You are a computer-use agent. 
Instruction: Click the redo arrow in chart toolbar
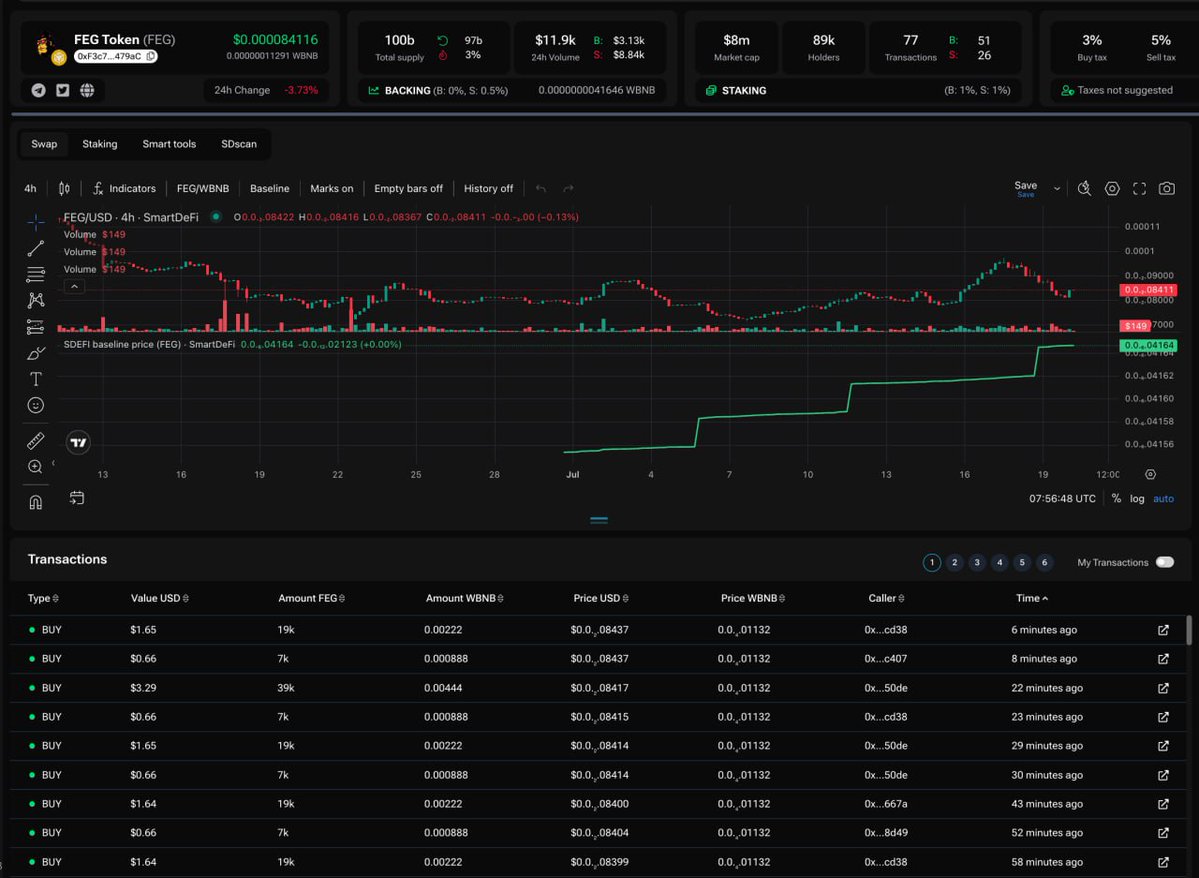(x=568, y=188)
